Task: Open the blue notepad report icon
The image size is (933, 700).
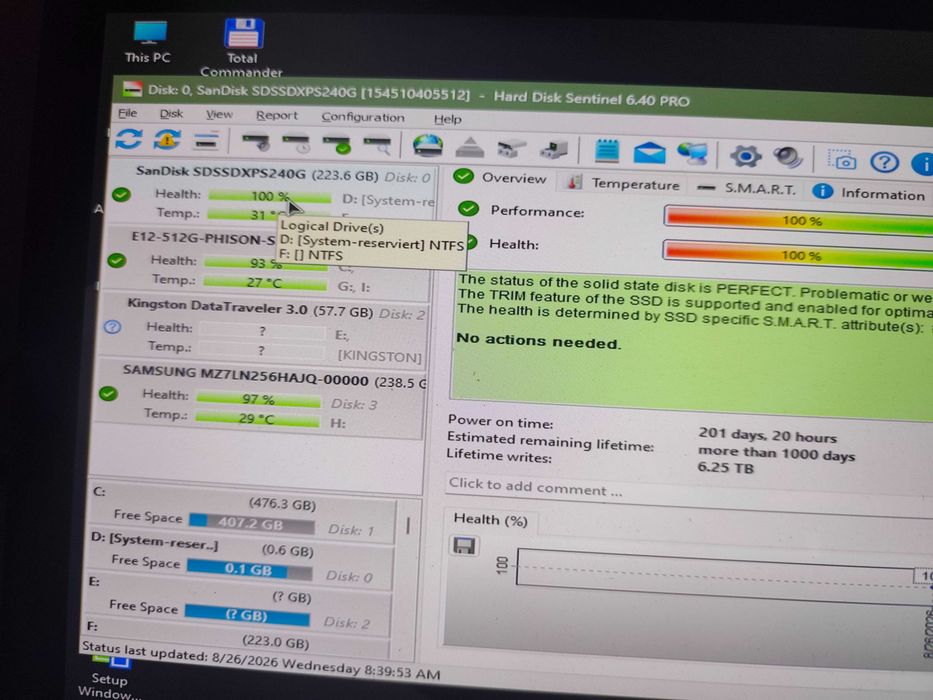Action: click(x=607, y=151)
